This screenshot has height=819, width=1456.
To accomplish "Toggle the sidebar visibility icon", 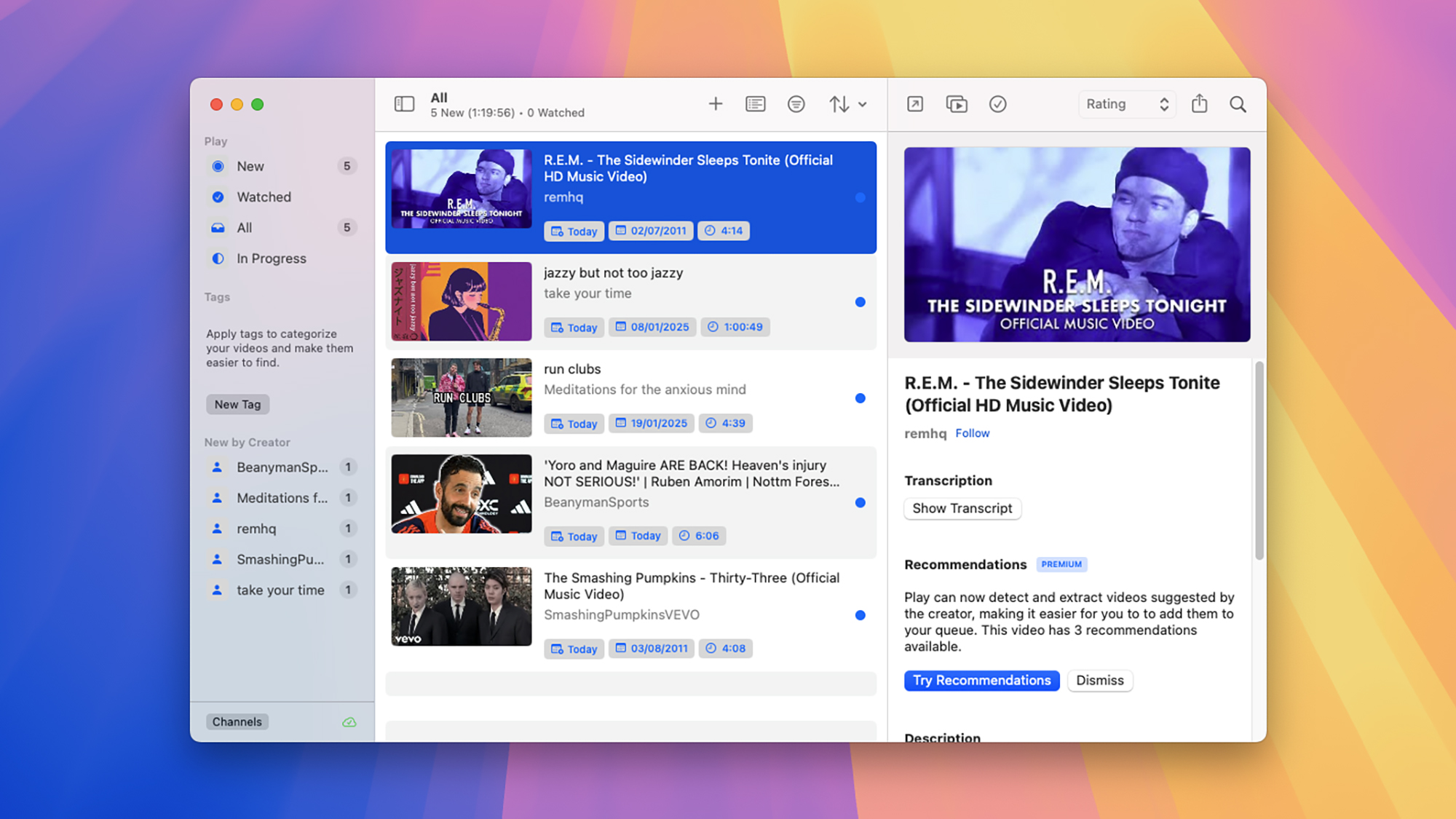I will pyautogui.click(x=404, y=104).
